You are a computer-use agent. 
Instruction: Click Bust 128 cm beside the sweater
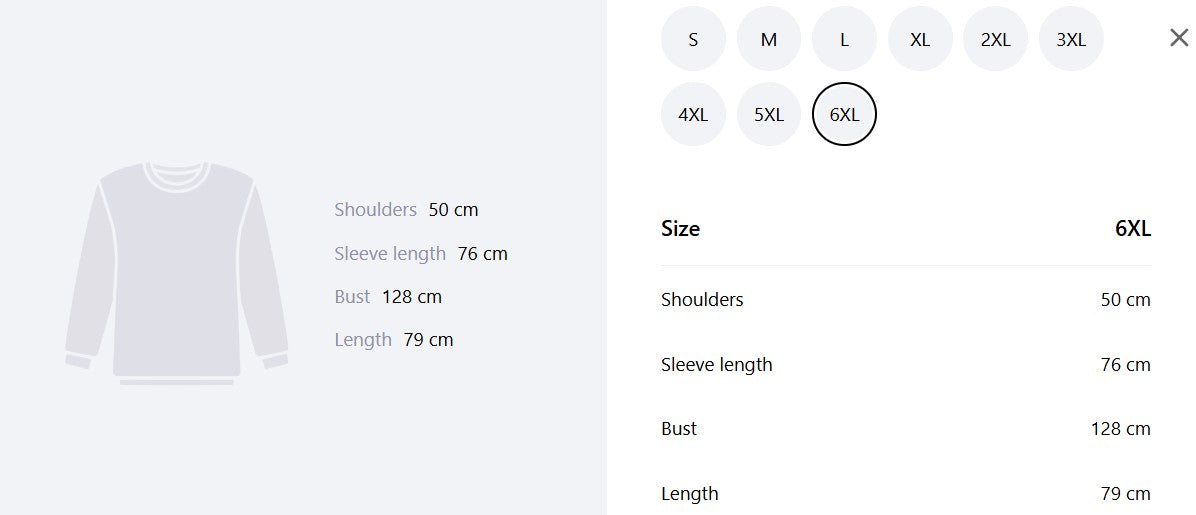(387, 296)
